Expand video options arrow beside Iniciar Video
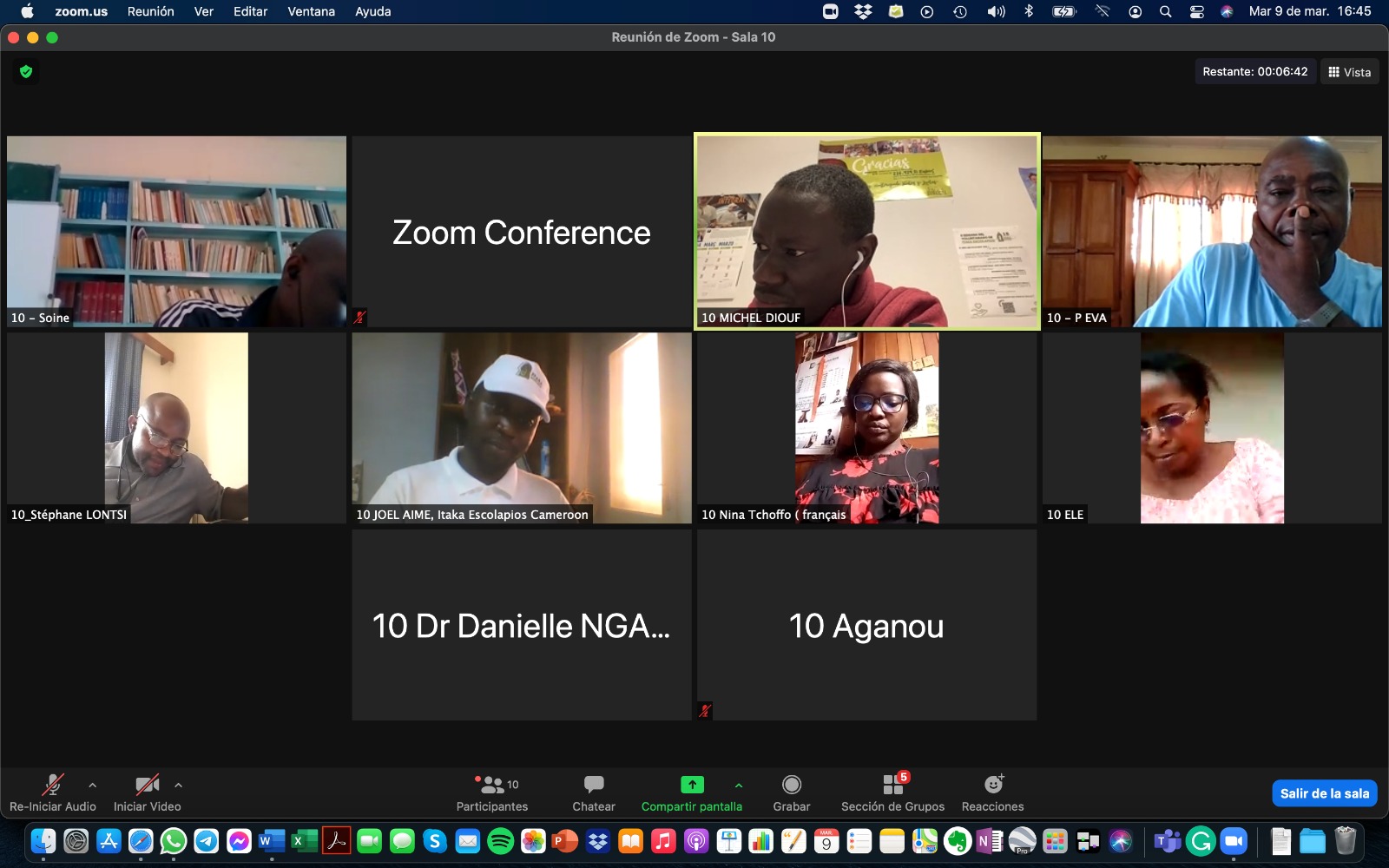The width and height of the screenshot is (1389, 868). (178, 785)
